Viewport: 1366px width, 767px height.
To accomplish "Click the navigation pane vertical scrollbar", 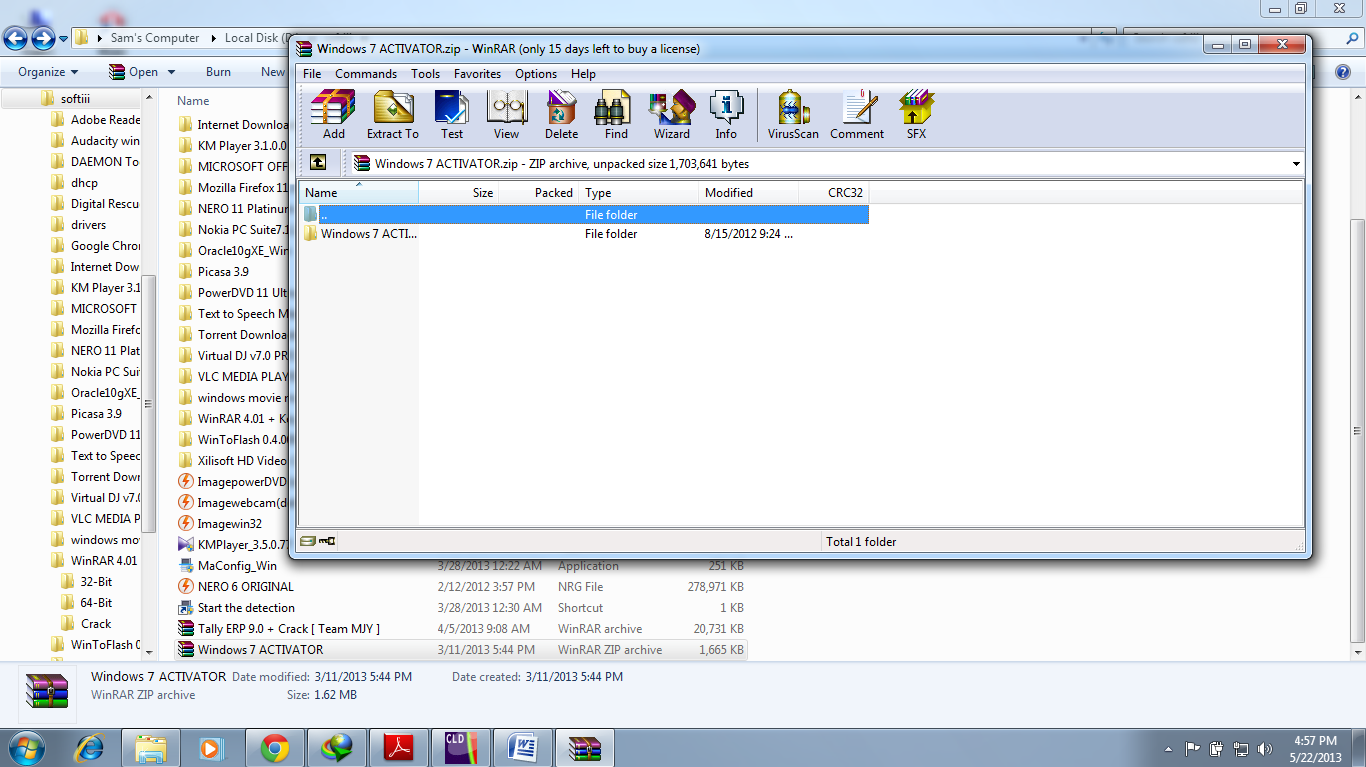I will coord(150,403).
